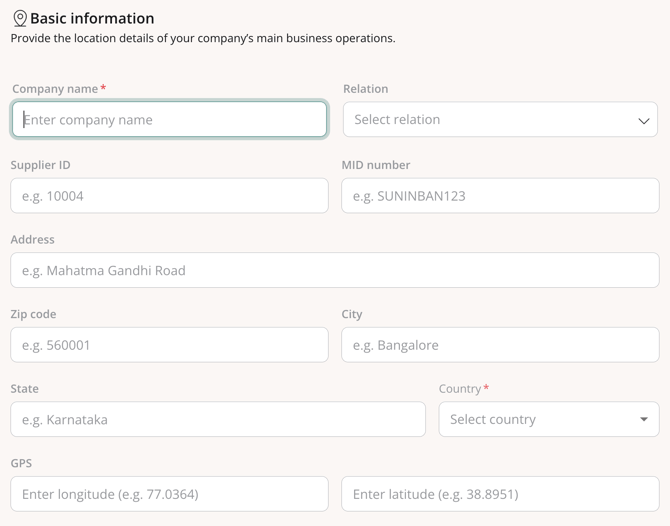This screenshot has width=670, height=526.
Task: Click the GPS longitude input
Action: (x=169, y=494)
